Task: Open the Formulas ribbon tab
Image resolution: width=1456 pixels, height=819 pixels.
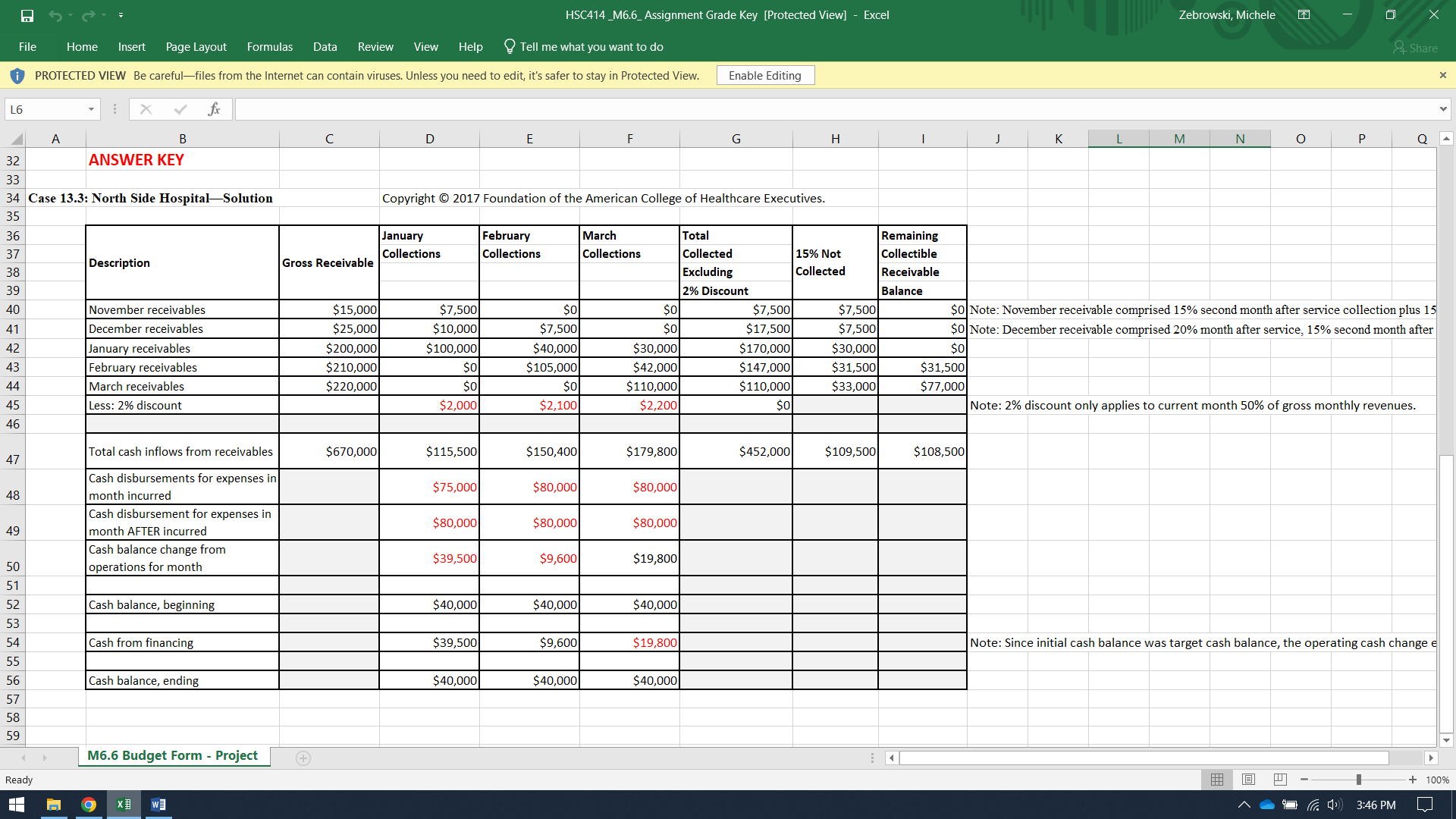Action: 270,47
